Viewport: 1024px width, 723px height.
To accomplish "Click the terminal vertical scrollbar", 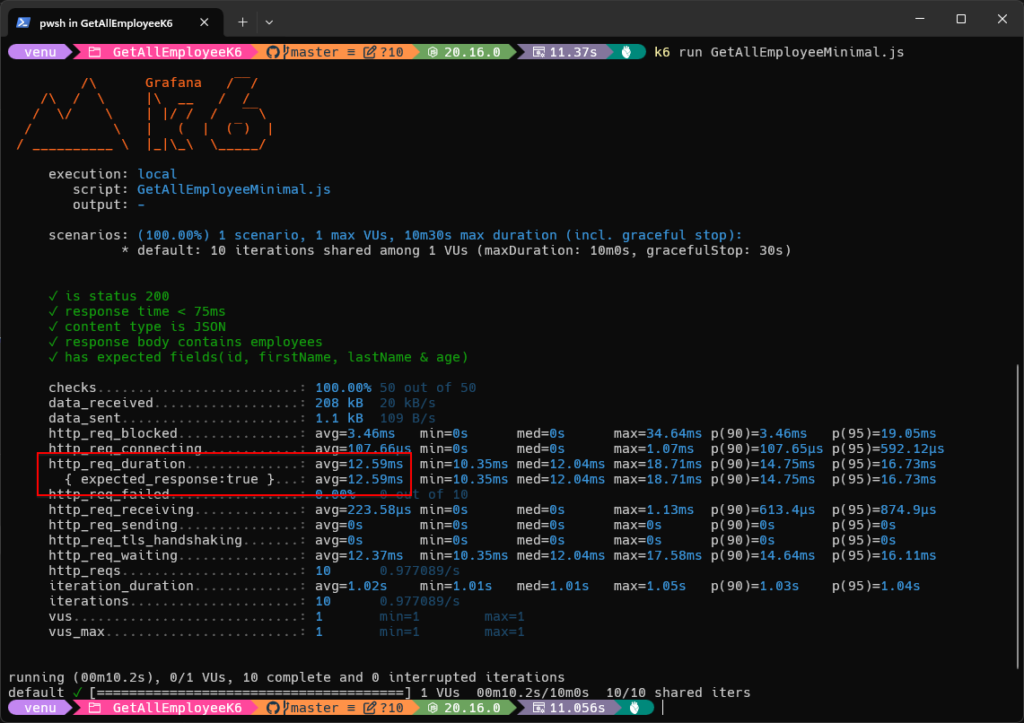I will pyautogui.click(x=1017, y=516).
